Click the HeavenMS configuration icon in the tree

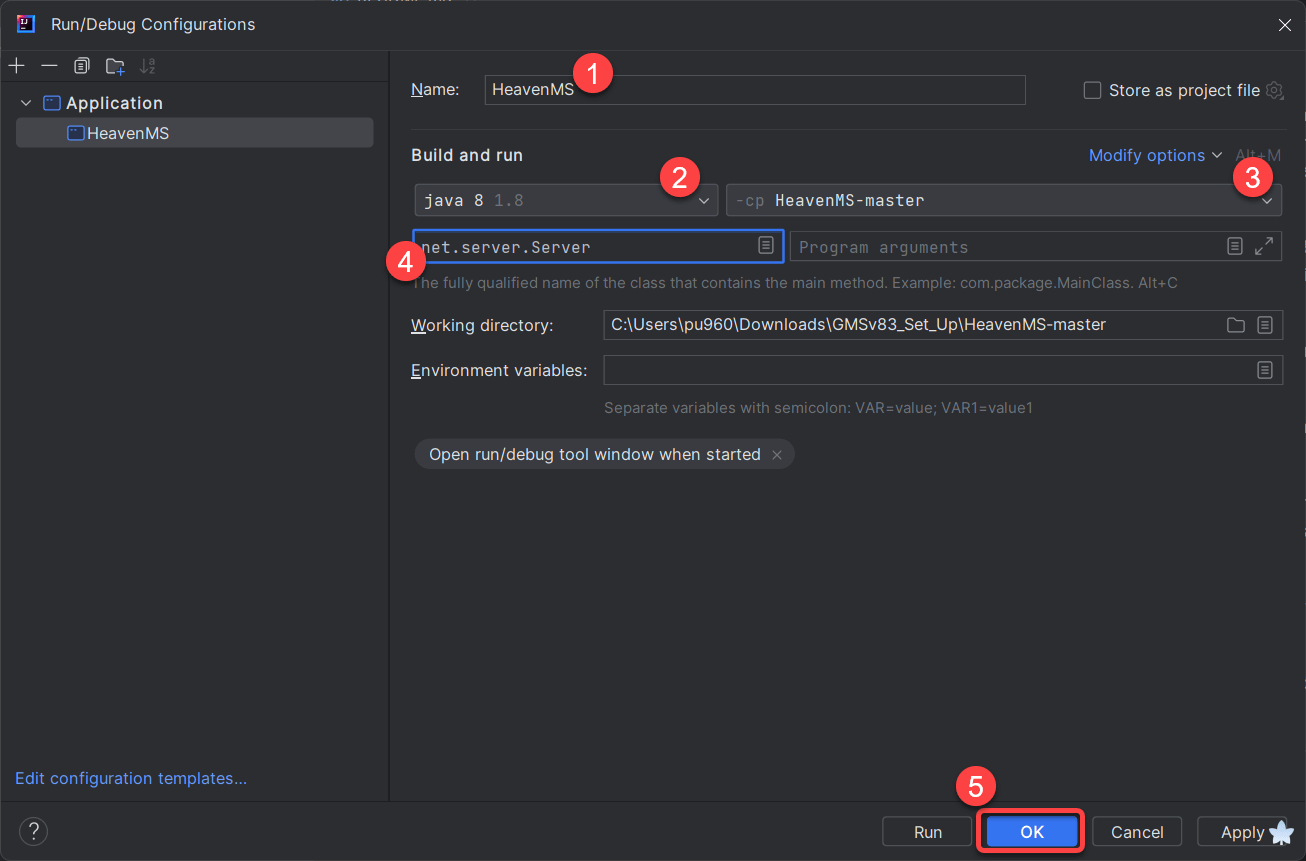click(76, 133)
